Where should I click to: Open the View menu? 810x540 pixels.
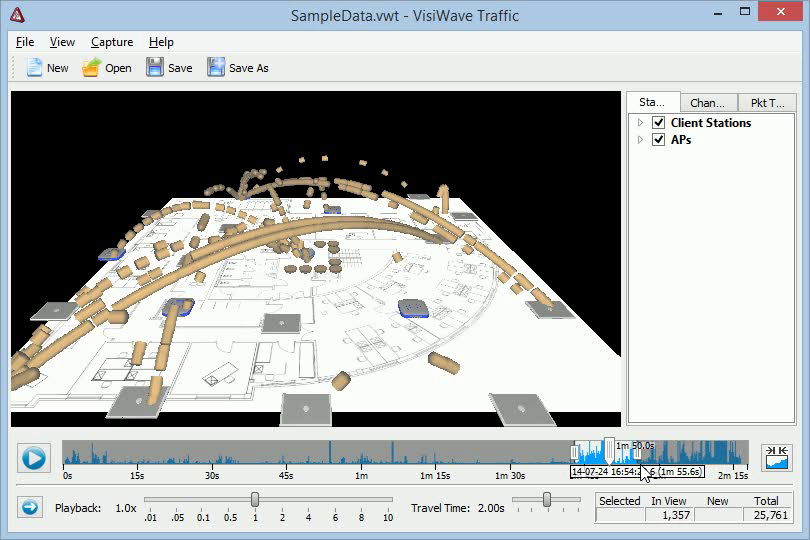tap(62, 42)
